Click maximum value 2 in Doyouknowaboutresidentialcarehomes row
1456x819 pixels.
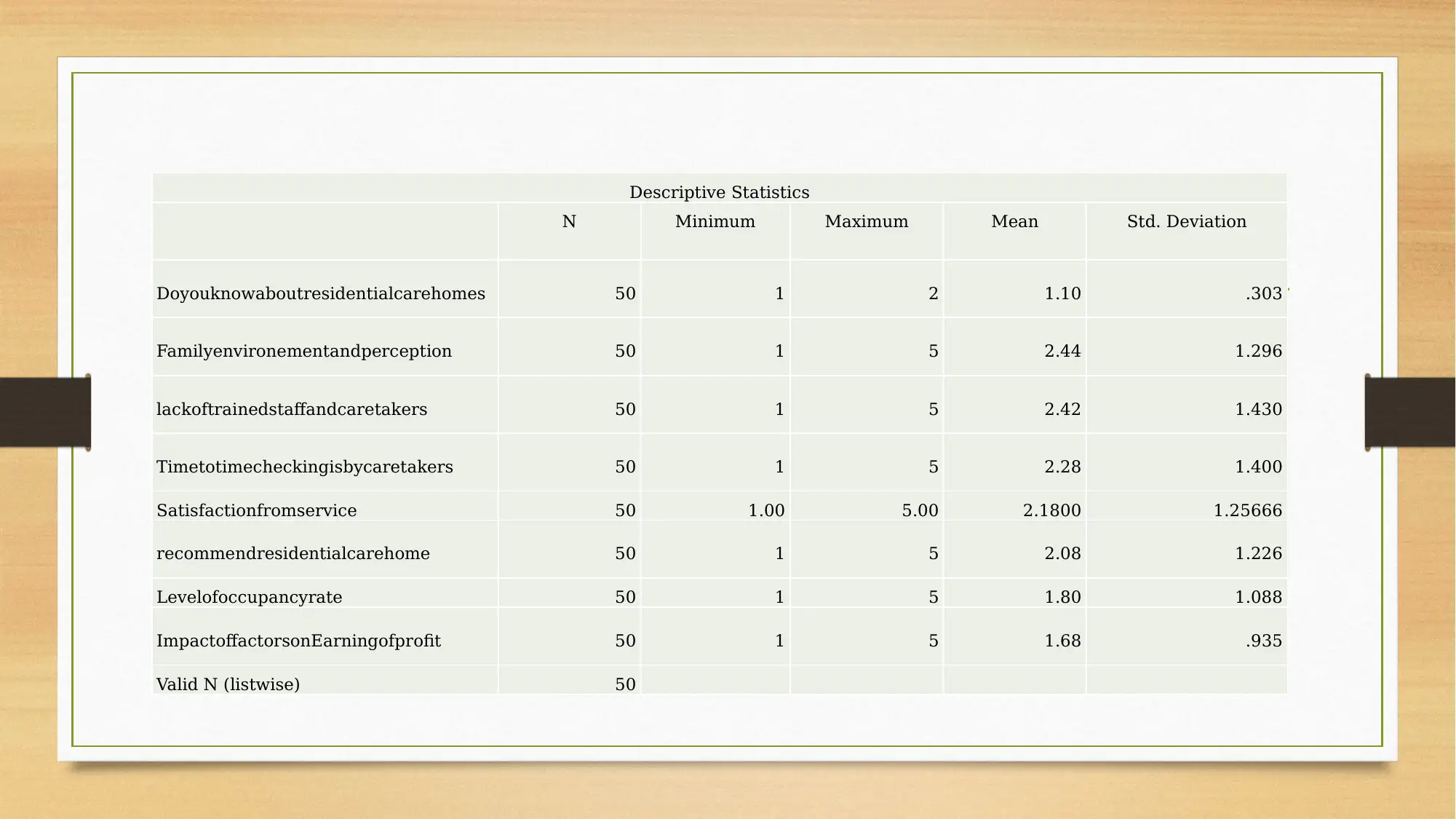934,293
